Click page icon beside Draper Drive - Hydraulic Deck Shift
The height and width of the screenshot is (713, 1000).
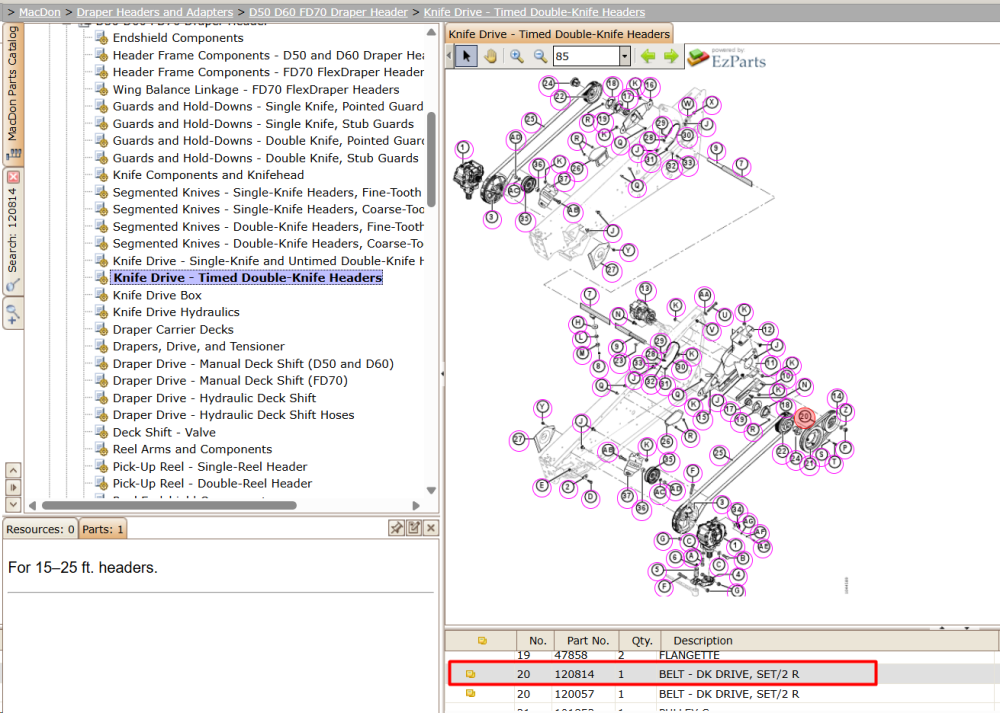(x=101, y=397)
